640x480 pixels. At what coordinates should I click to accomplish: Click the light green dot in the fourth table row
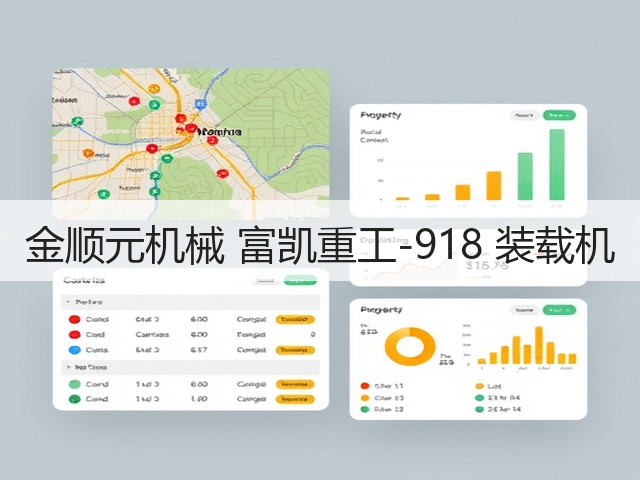[x=75, y=384]
